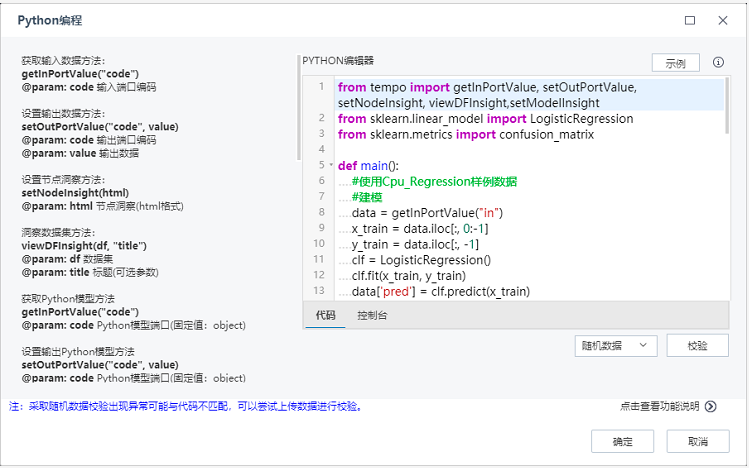749x468 pixels.
Task: Open the 随机数据 dropdown
Action: pyautogui.click(x=615, y=345)
